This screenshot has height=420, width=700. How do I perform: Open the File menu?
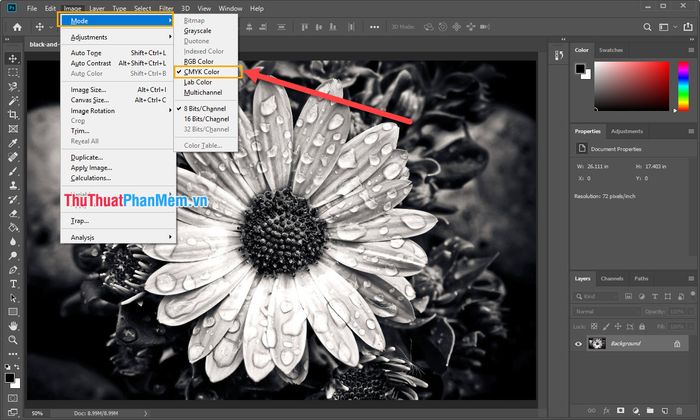click(32, 8)
